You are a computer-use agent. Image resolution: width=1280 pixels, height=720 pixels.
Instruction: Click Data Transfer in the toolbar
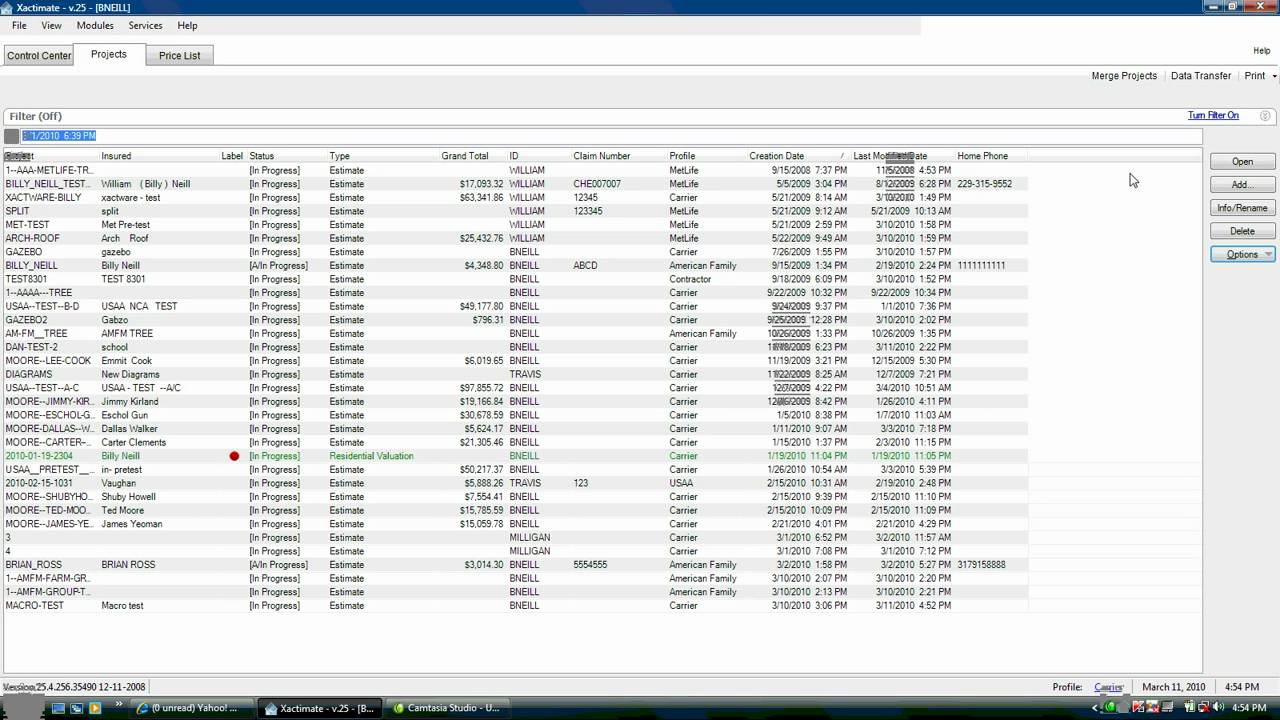pyautogui.click(x=1201, y=76)
